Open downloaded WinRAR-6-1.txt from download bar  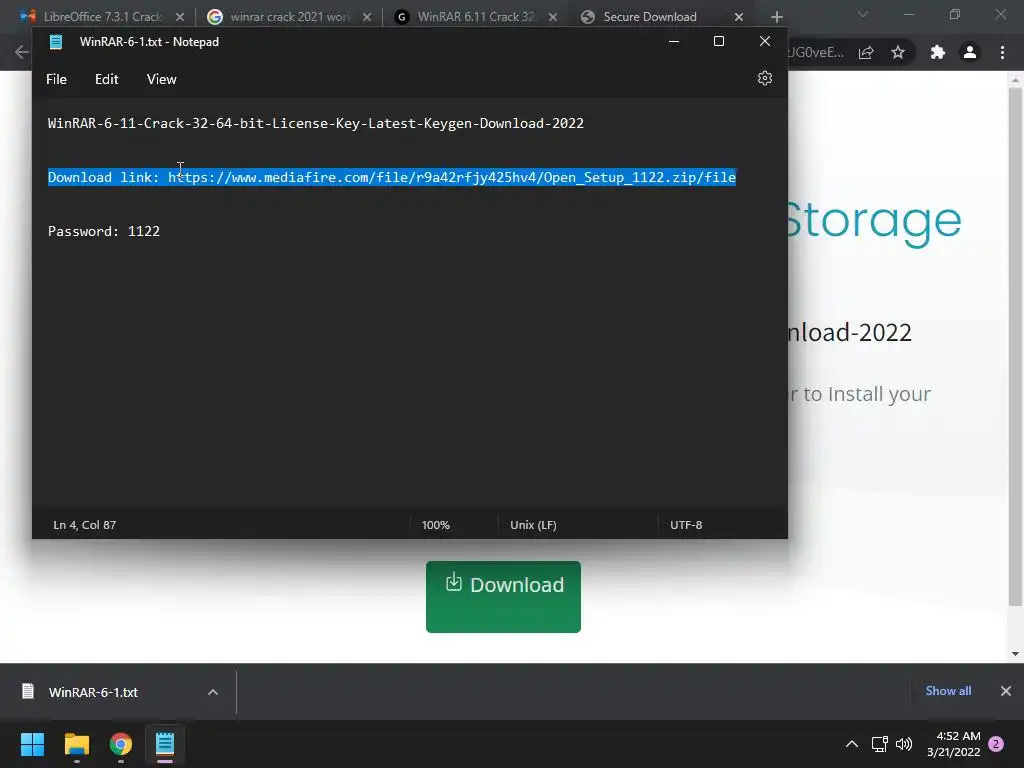click(93, 692)
